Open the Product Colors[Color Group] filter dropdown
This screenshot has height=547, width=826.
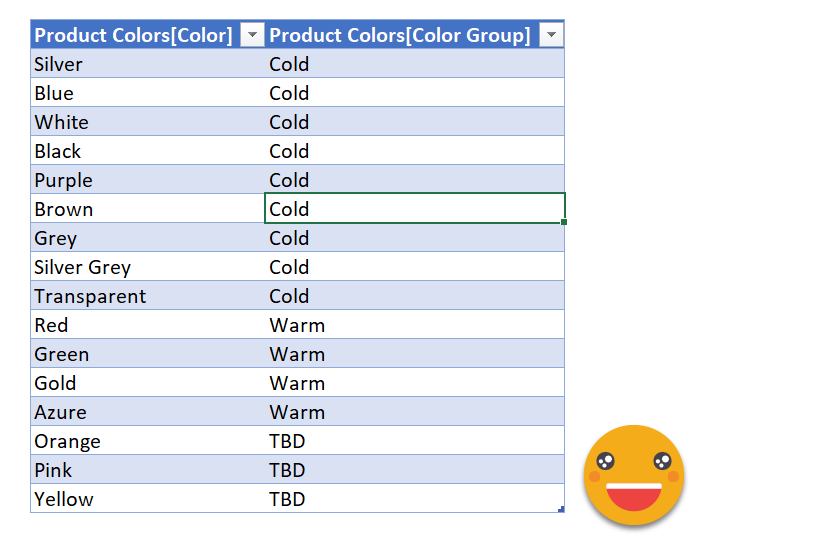pos(551,36)
